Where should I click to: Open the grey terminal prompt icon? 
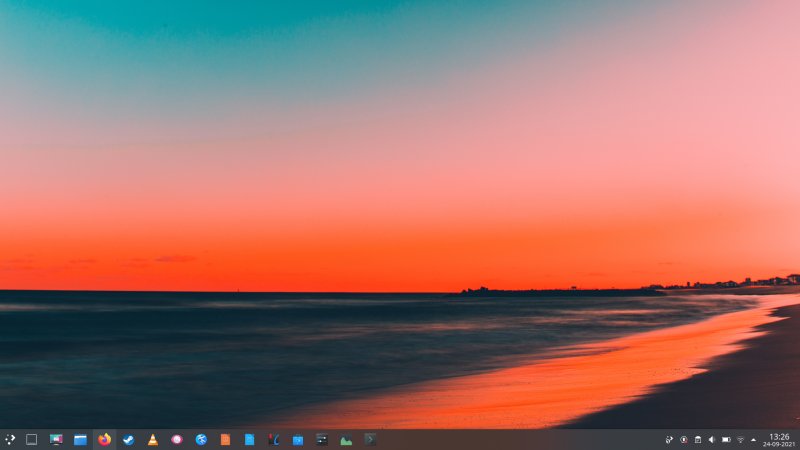pyautogui.click(x=370, y=439)
